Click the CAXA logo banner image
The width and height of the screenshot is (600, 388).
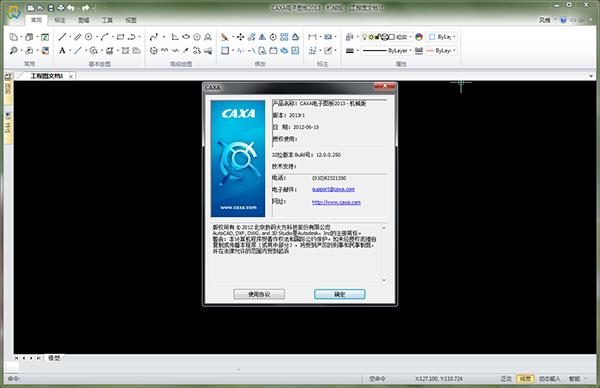(238, 158)
